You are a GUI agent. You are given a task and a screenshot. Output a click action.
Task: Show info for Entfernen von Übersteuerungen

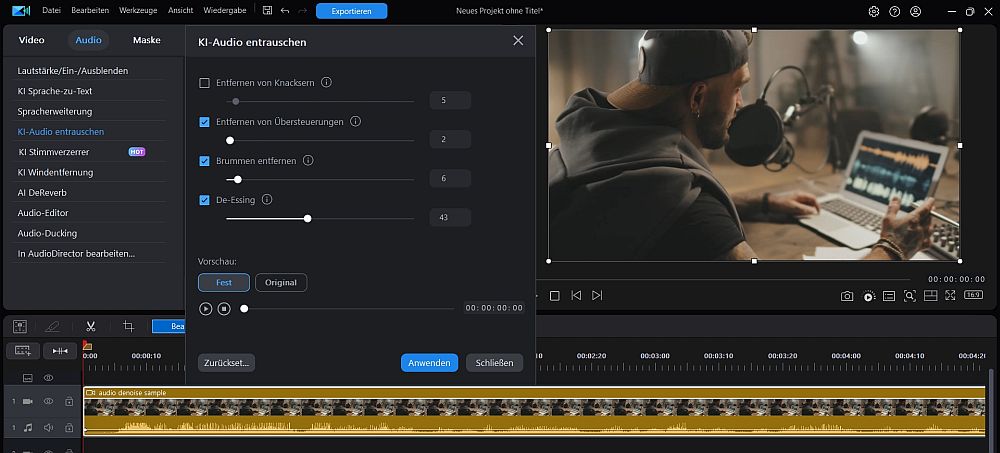356,121
